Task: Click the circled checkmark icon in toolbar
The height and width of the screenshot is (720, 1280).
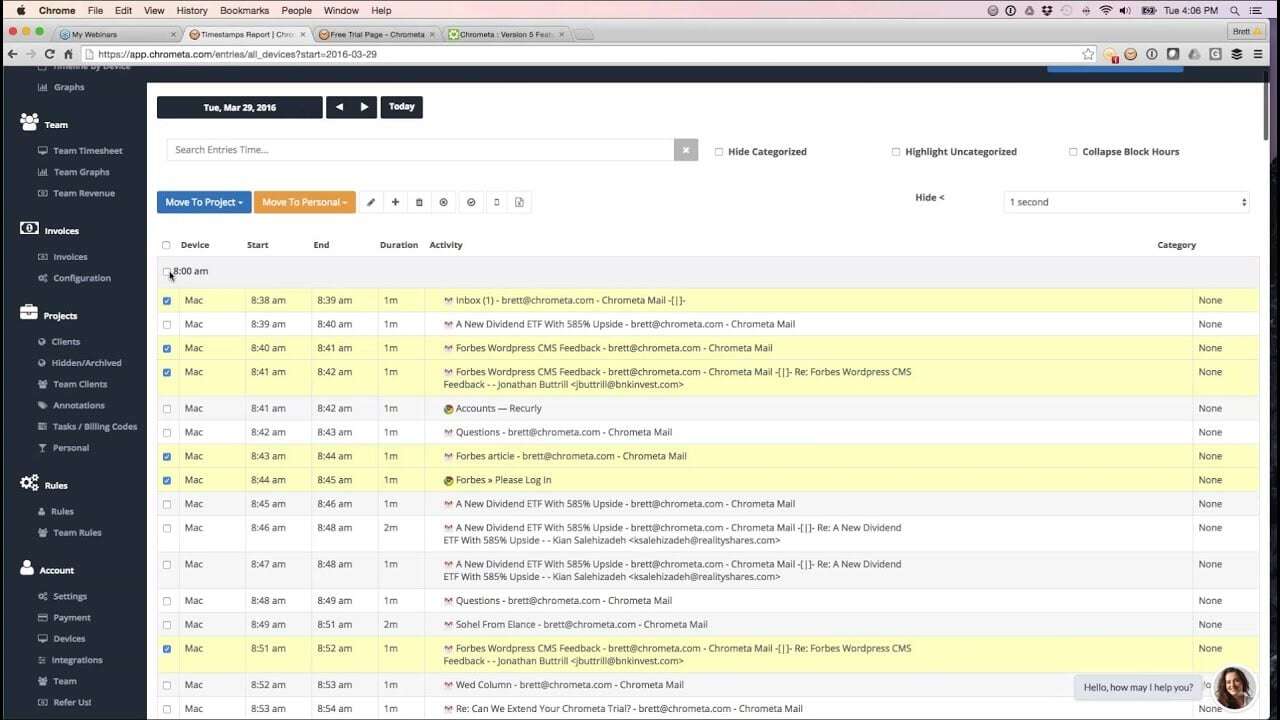Action: coord(471,202)
